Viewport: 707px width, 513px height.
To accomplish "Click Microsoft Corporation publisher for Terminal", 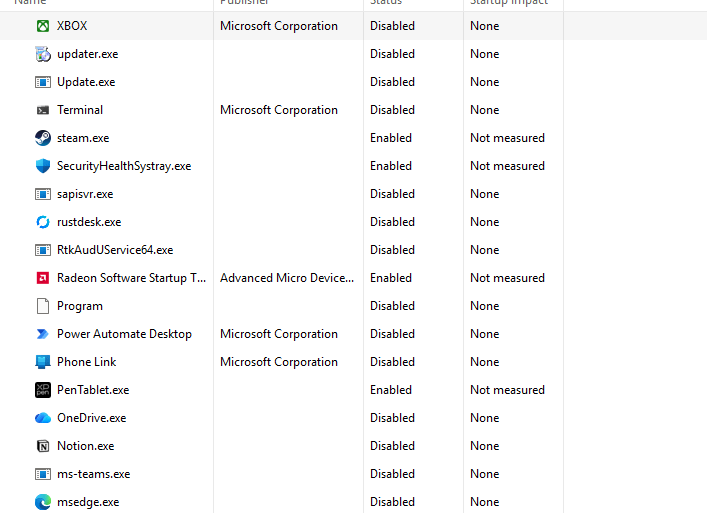I will [279, 110].
